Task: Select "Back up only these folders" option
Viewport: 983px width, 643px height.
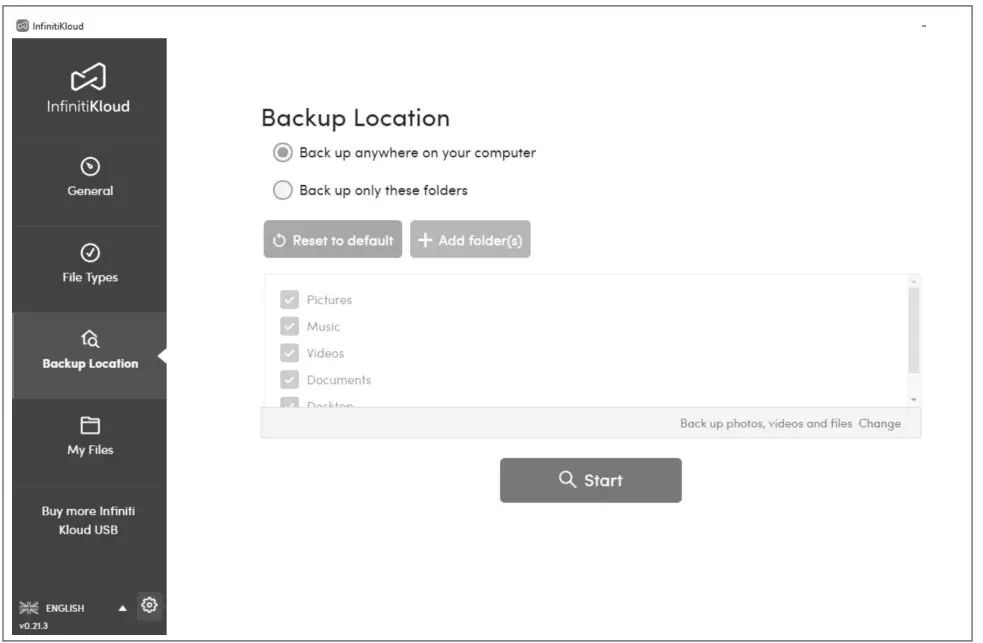Action: point(283,190)
